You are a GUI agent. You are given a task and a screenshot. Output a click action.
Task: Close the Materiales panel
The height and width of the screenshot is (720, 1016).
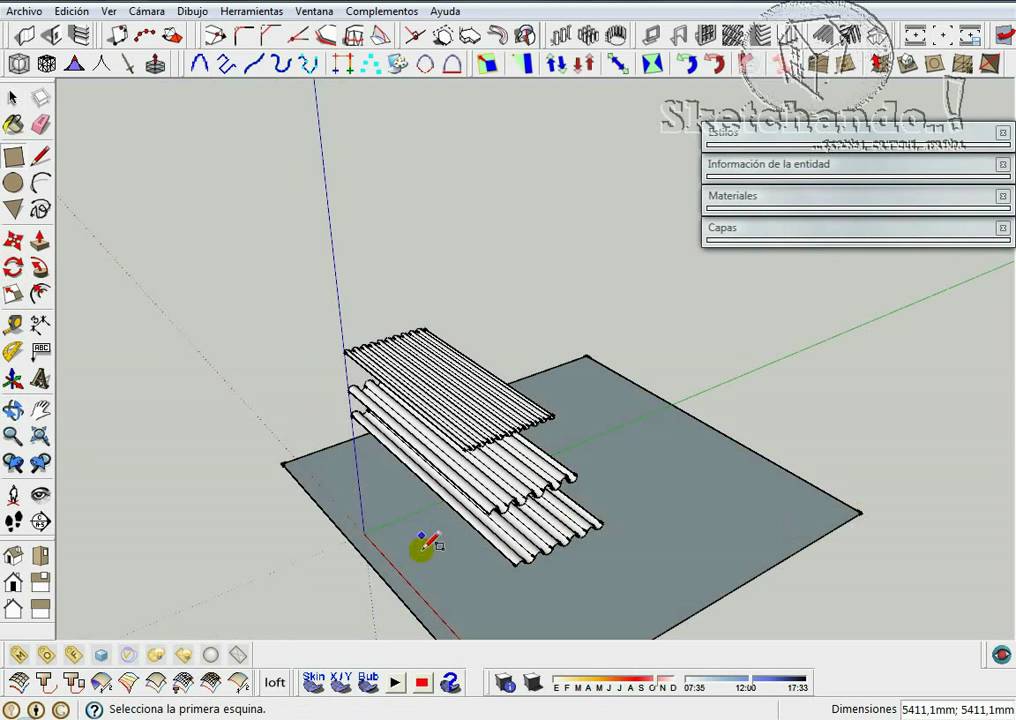click(x=1002, y=196)
